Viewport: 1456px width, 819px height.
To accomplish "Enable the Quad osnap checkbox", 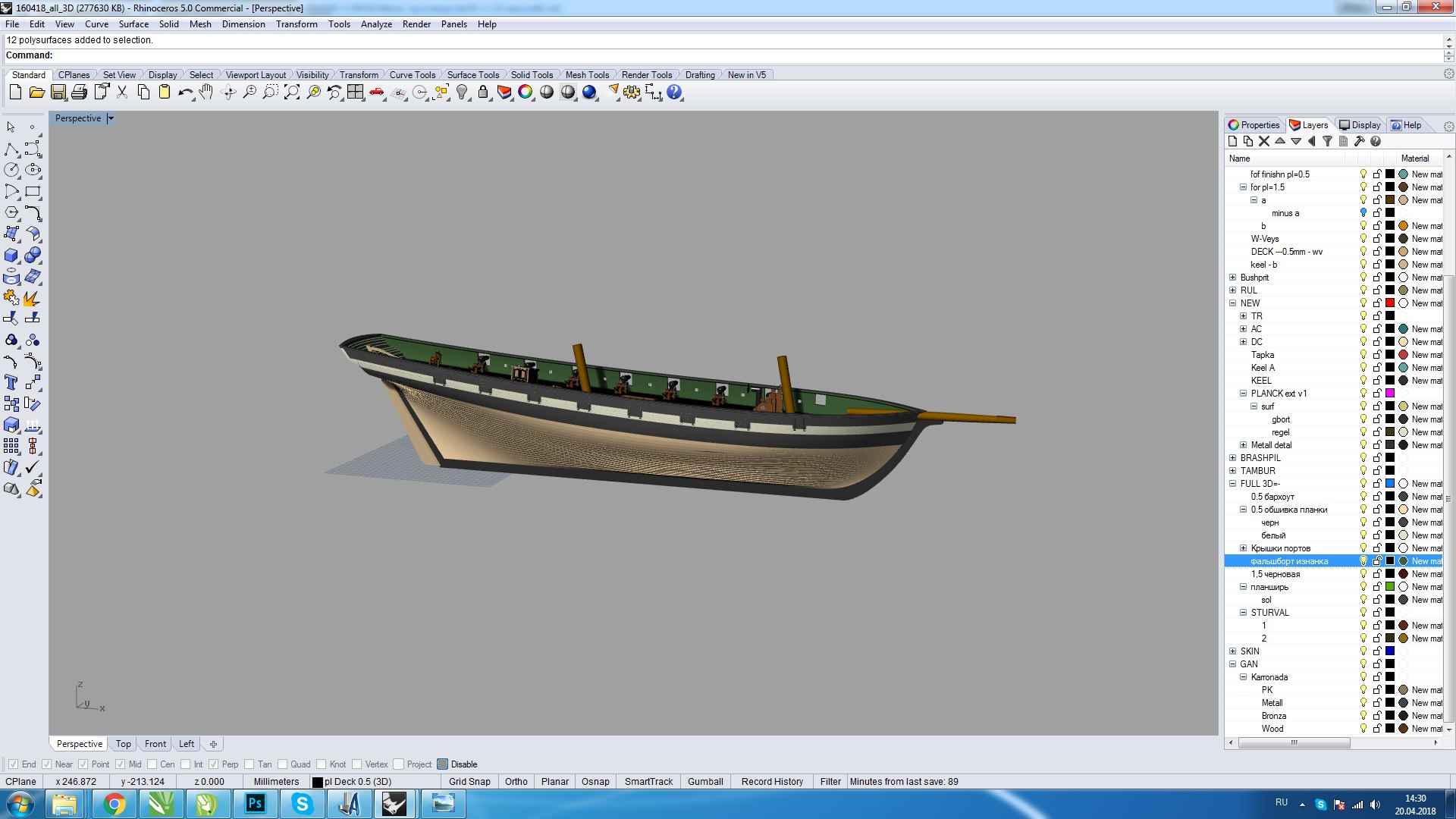I will (282, 764).
